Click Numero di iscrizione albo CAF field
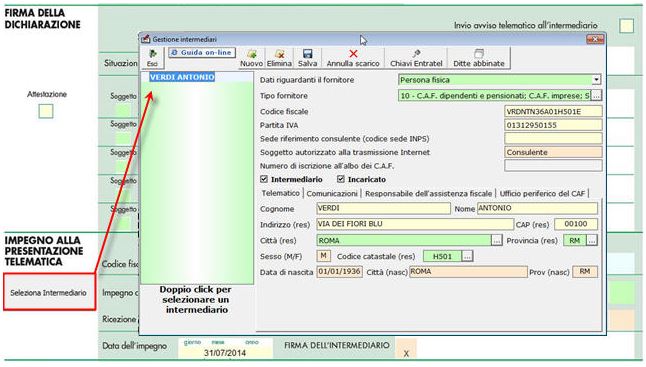The width and height of the screenshot is (646, 367). click(553, 166)
